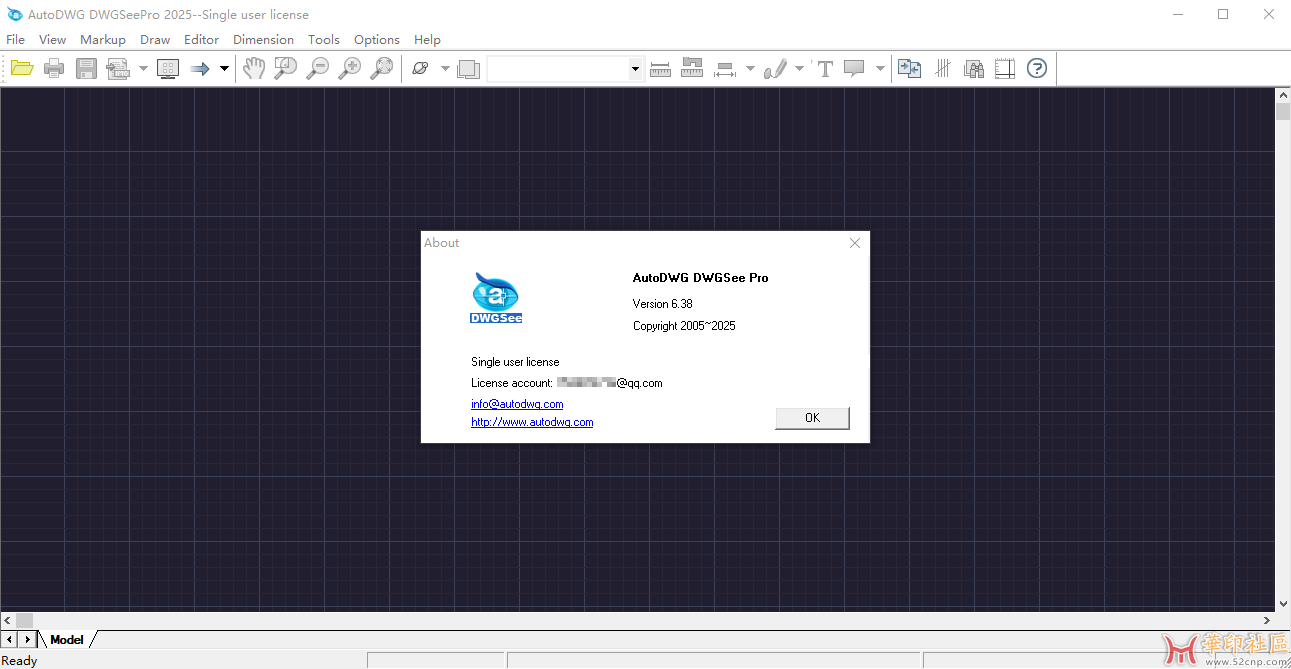Open the Options menu
This screenshot has width=1291, height=669.
point(377,40)
